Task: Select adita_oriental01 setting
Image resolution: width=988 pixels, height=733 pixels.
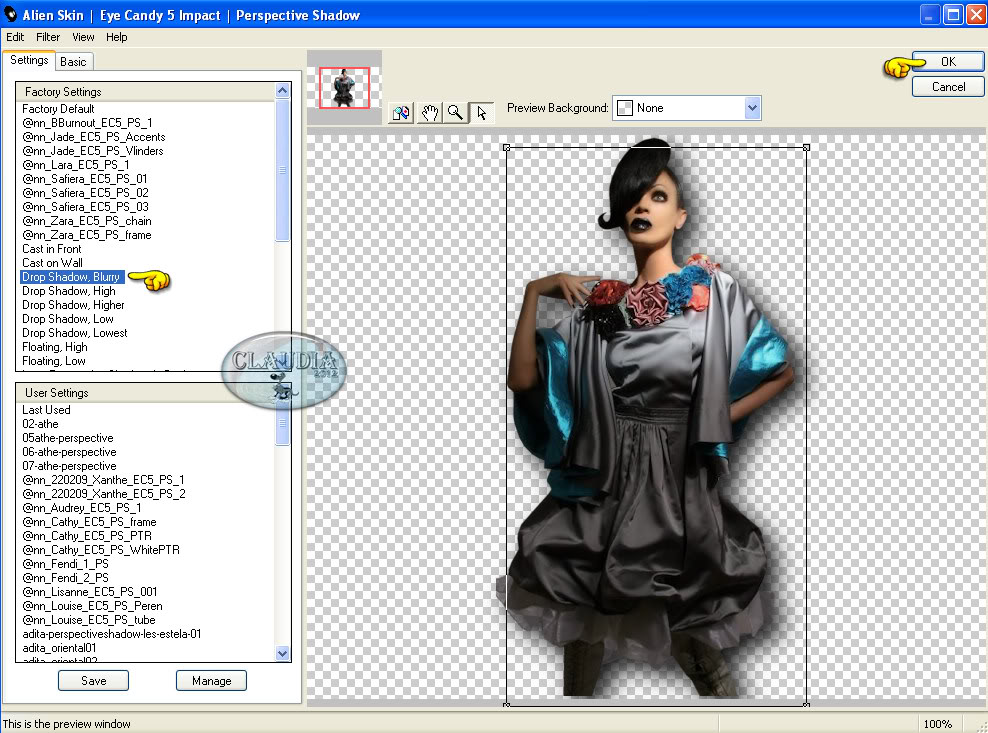Action: point(59,648)
